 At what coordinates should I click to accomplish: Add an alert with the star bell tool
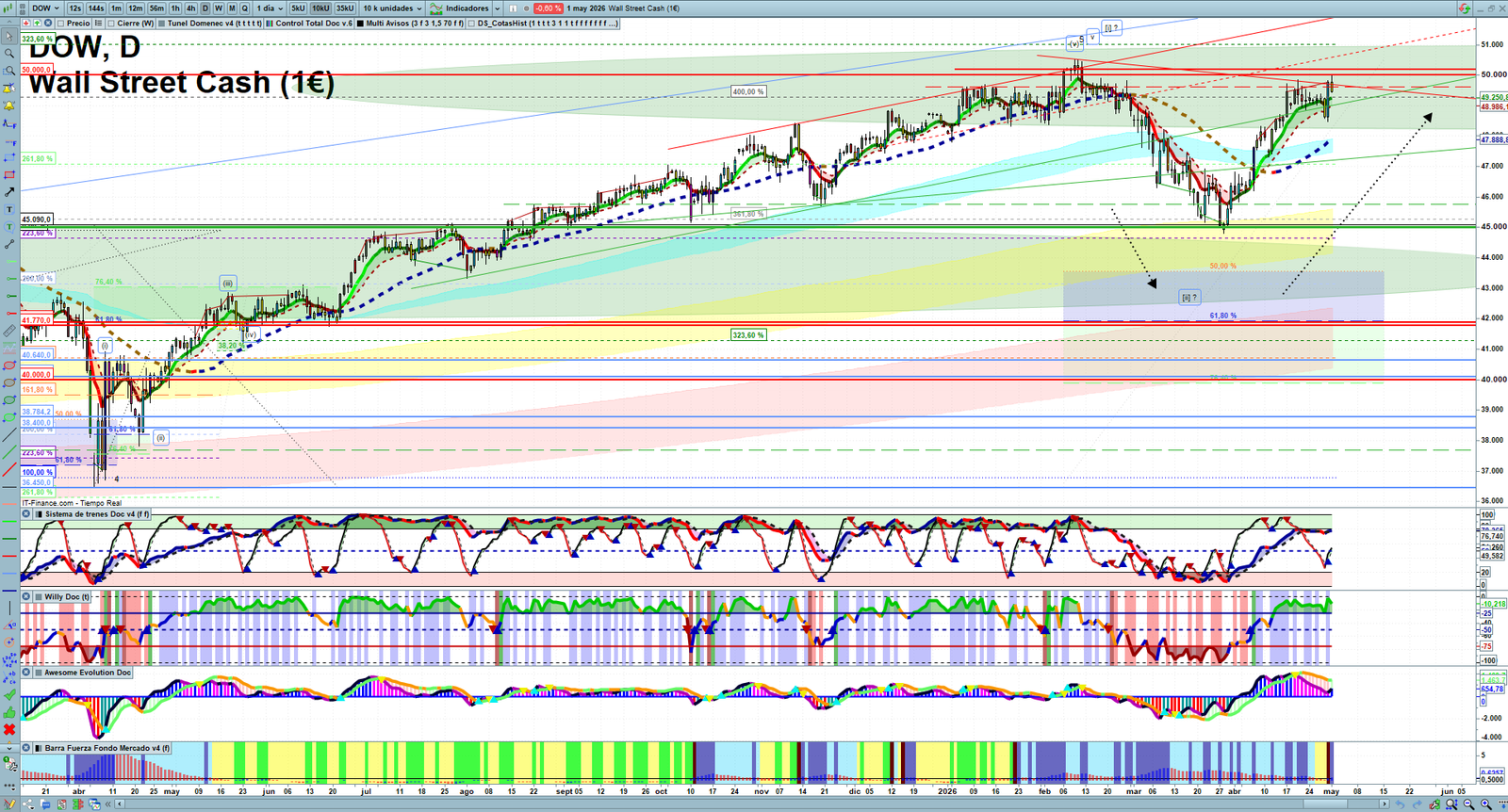coord(9,88)
